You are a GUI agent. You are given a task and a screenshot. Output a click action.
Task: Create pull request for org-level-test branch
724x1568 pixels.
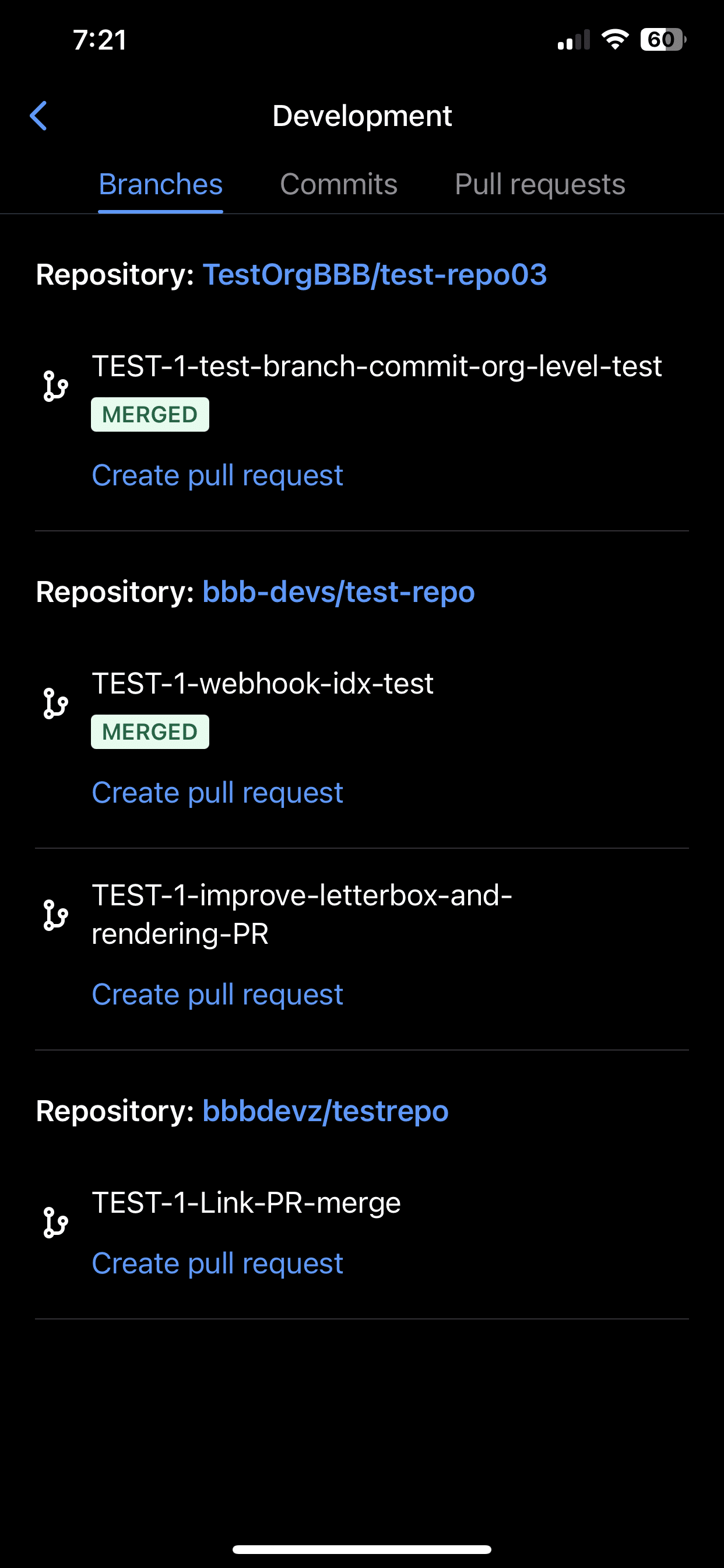point(217,475)
